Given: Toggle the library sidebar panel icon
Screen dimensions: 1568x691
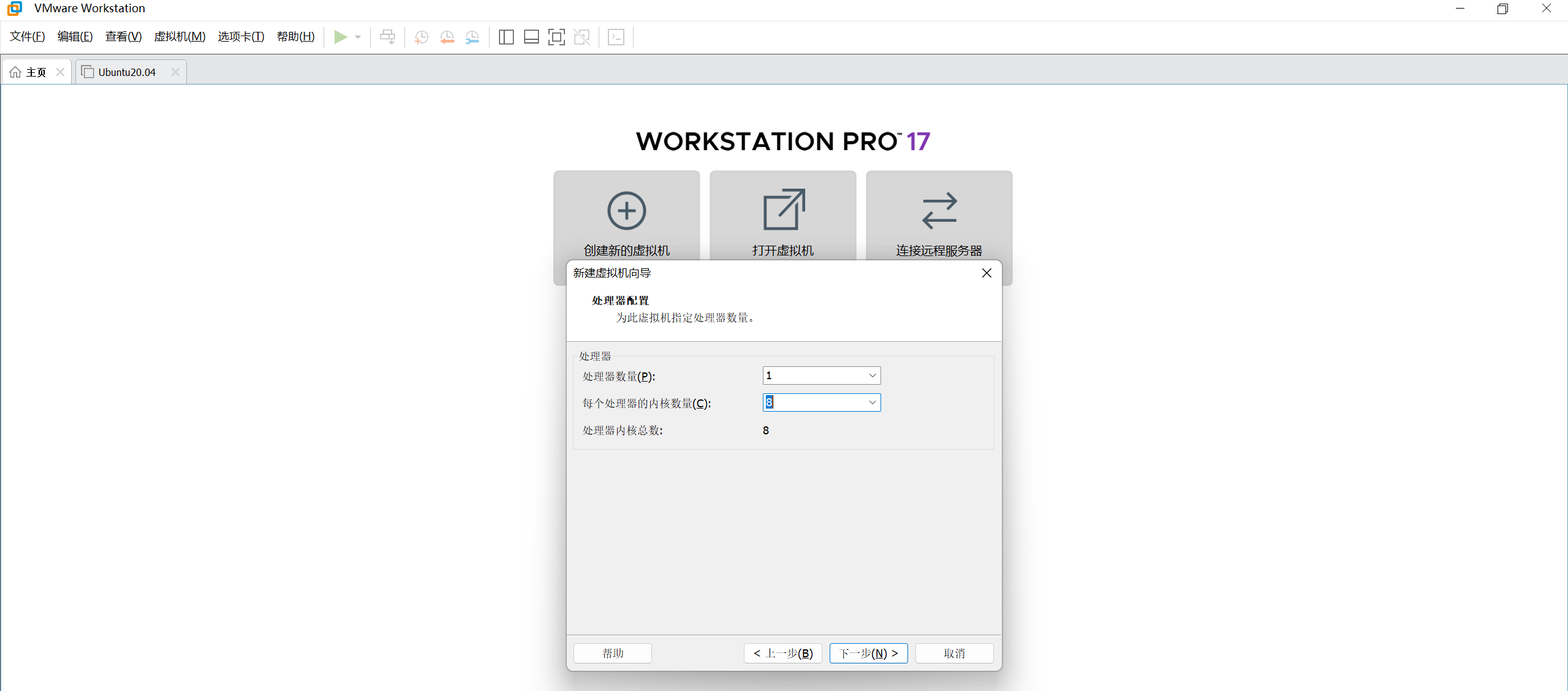Looking at the screenshot, I should pyautogui.click(x=506, y=37).
